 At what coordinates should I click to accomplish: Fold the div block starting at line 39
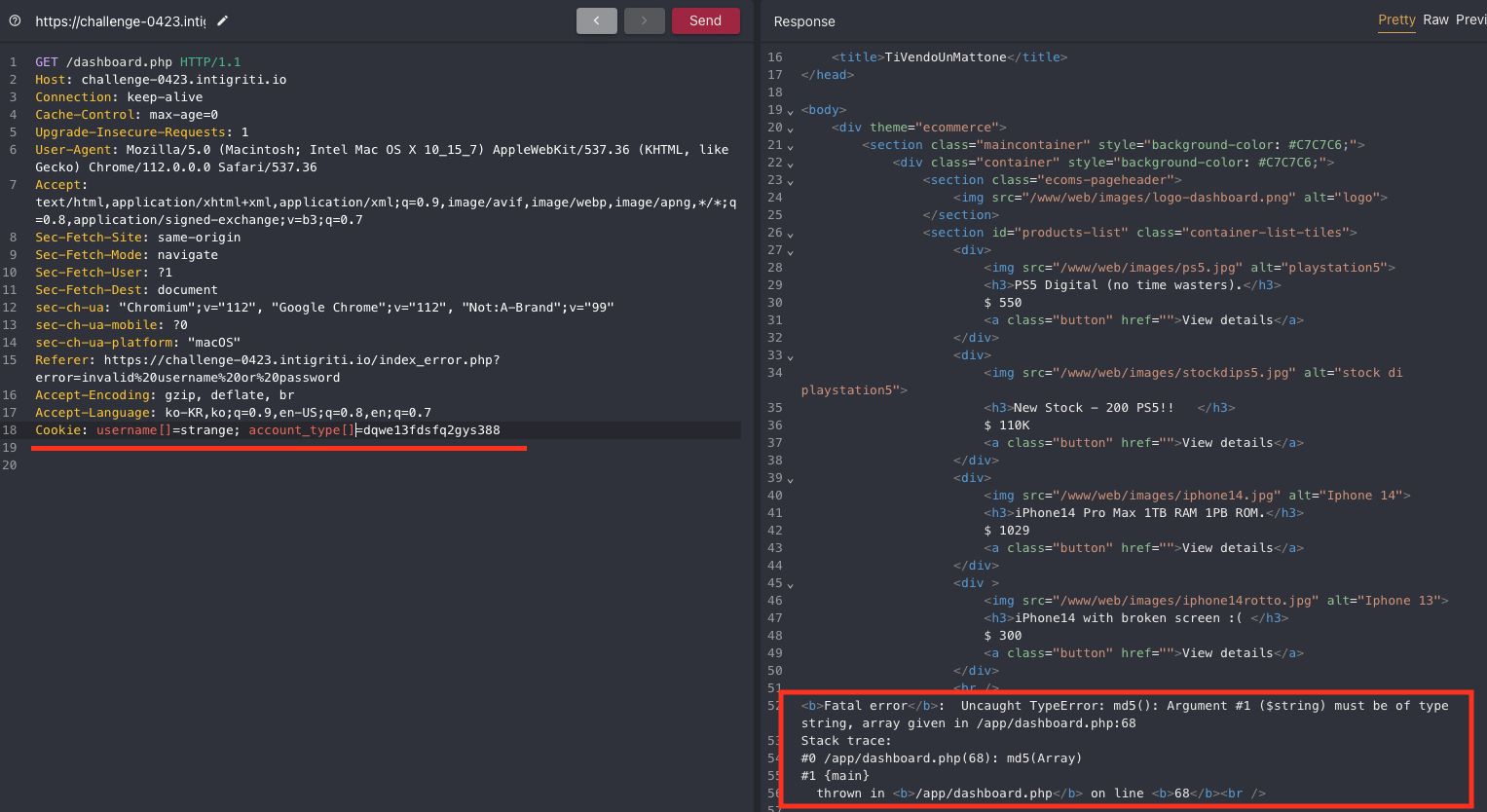click(790, 479)
